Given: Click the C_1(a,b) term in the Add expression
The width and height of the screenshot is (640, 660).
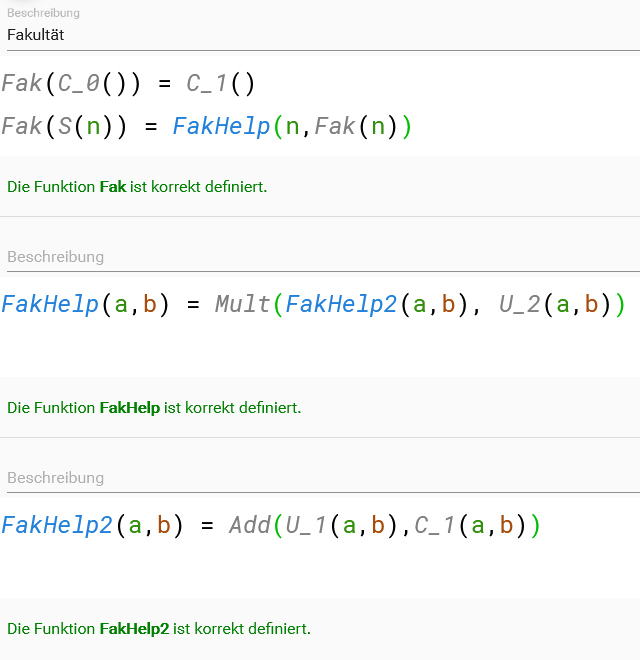Looking at the screenshot, I should tap(470, 525).
